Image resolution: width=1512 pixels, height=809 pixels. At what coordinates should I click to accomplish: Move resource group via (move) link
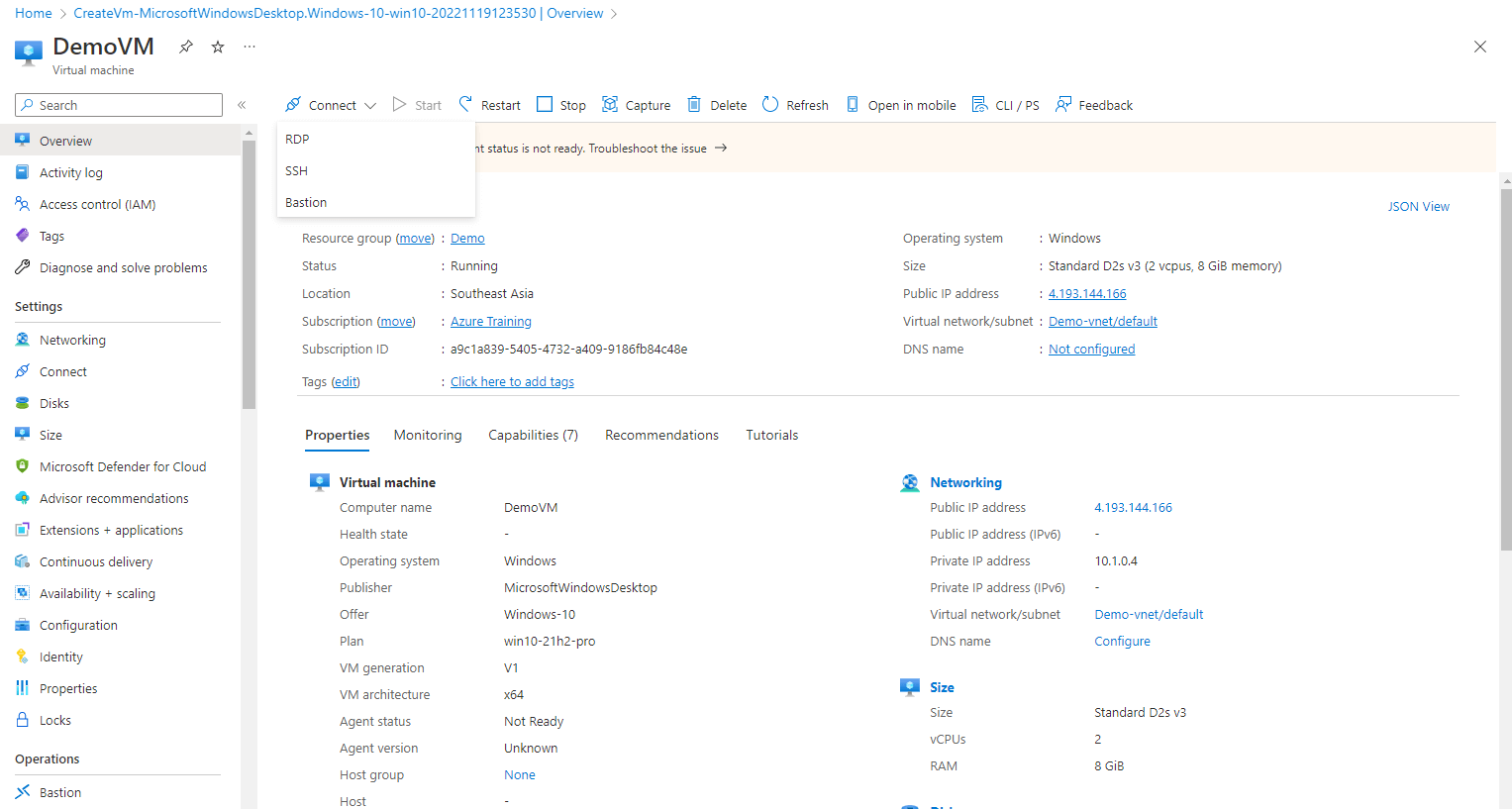point(415,239)
